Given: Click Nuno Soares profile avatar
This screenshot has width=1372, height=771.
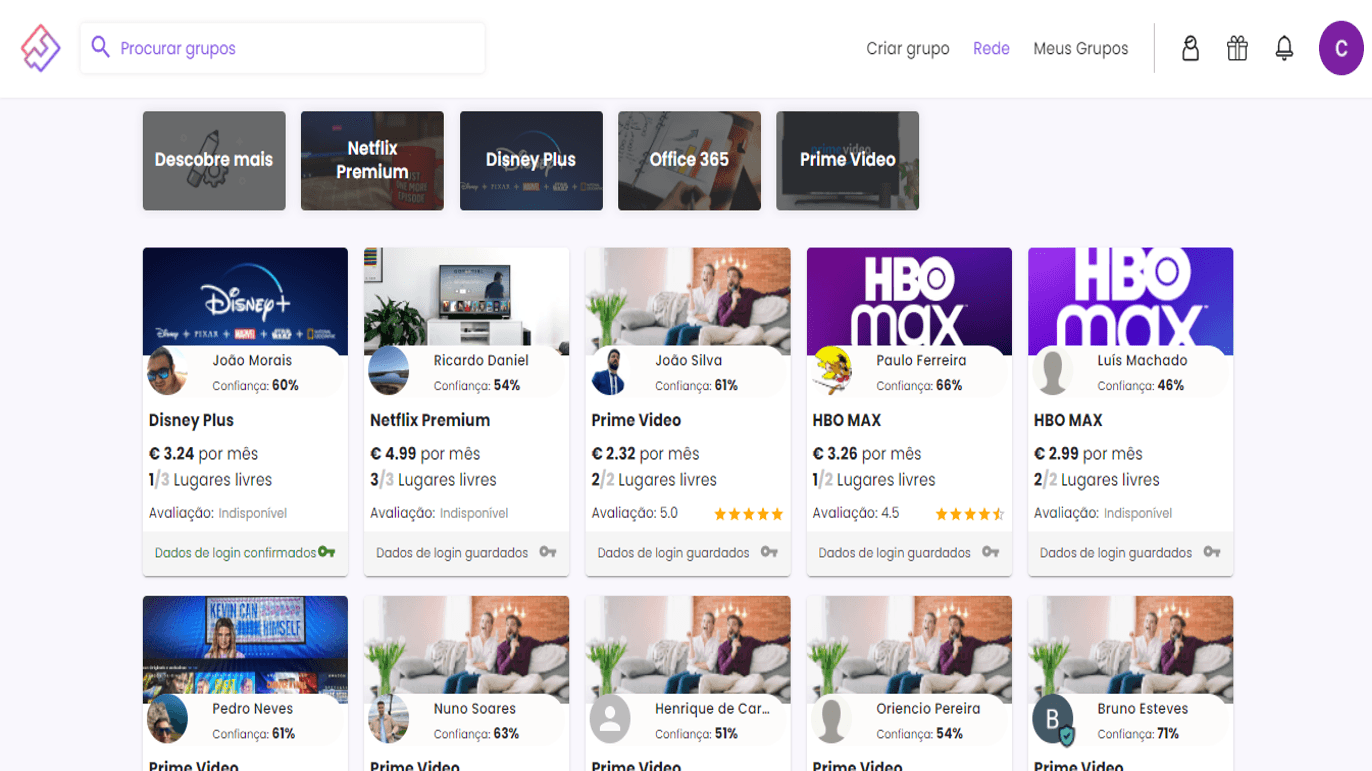Looking at the screenshot, I should click(x=388, y=719).
